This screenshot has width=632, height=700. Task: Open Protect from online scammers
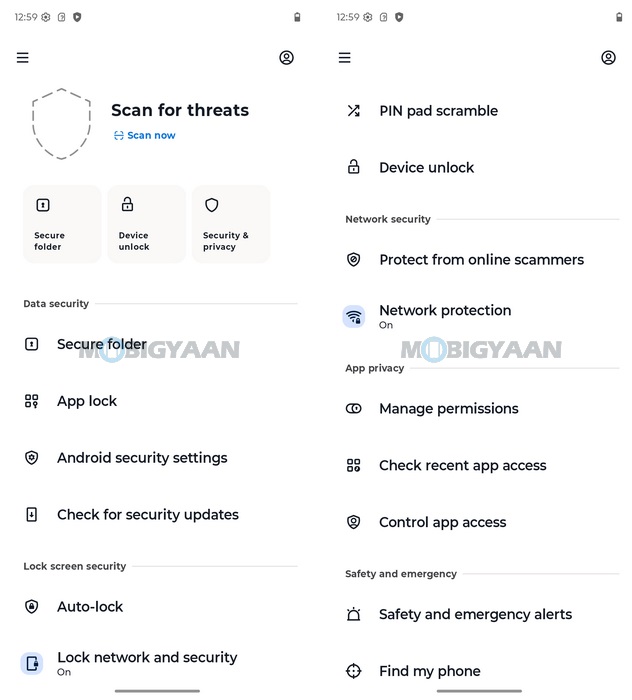(x=481, y=260)
